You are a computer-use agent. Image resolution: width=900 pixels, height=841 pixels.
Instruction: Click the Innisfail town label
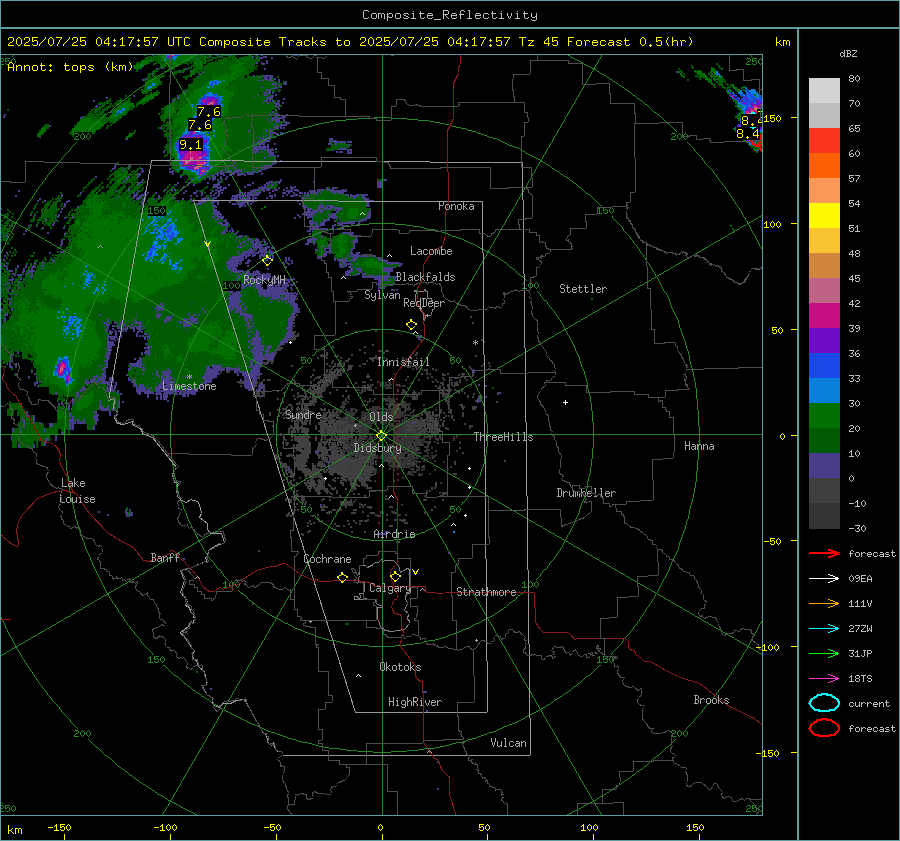pos(403,362)
